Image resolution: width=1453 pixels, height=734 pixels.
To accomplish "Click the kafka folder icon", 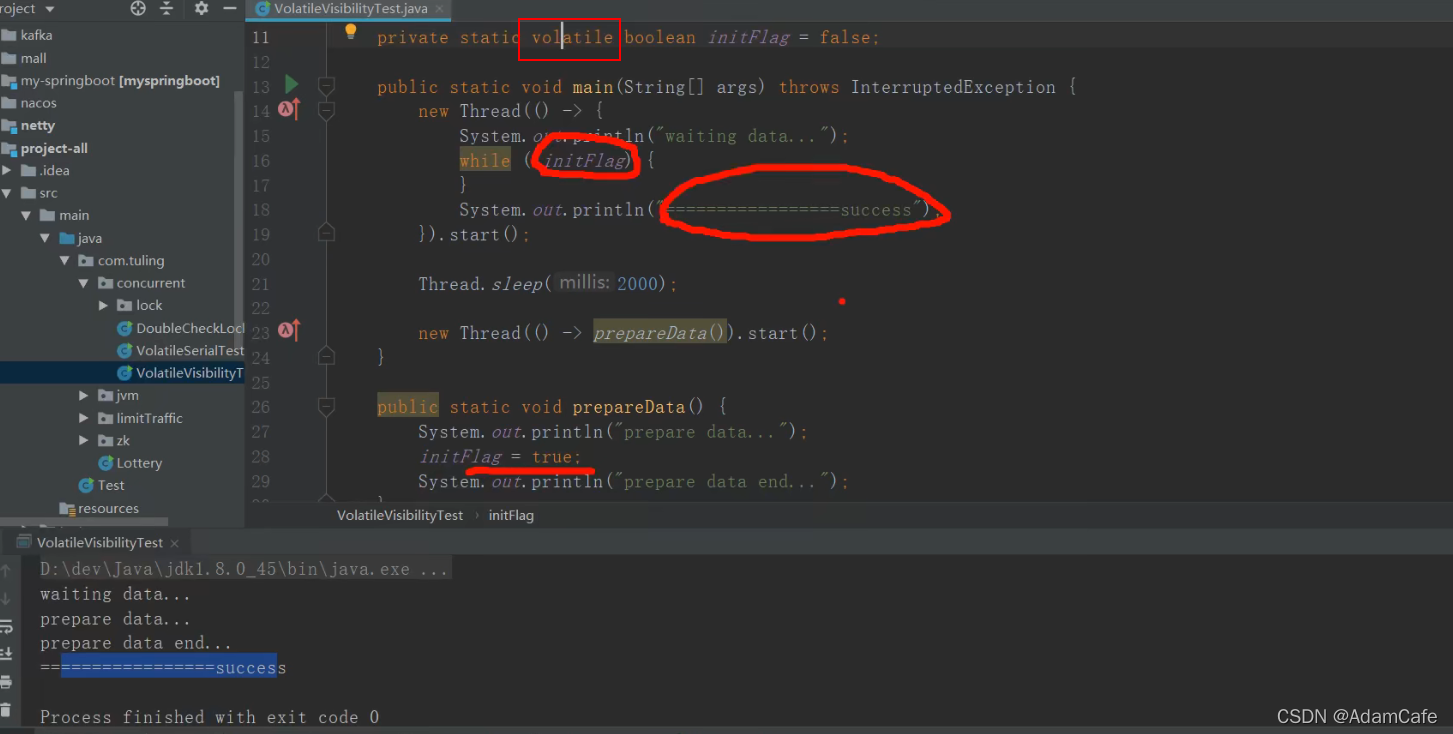I will pyautogui.click(x=9, y=35).
